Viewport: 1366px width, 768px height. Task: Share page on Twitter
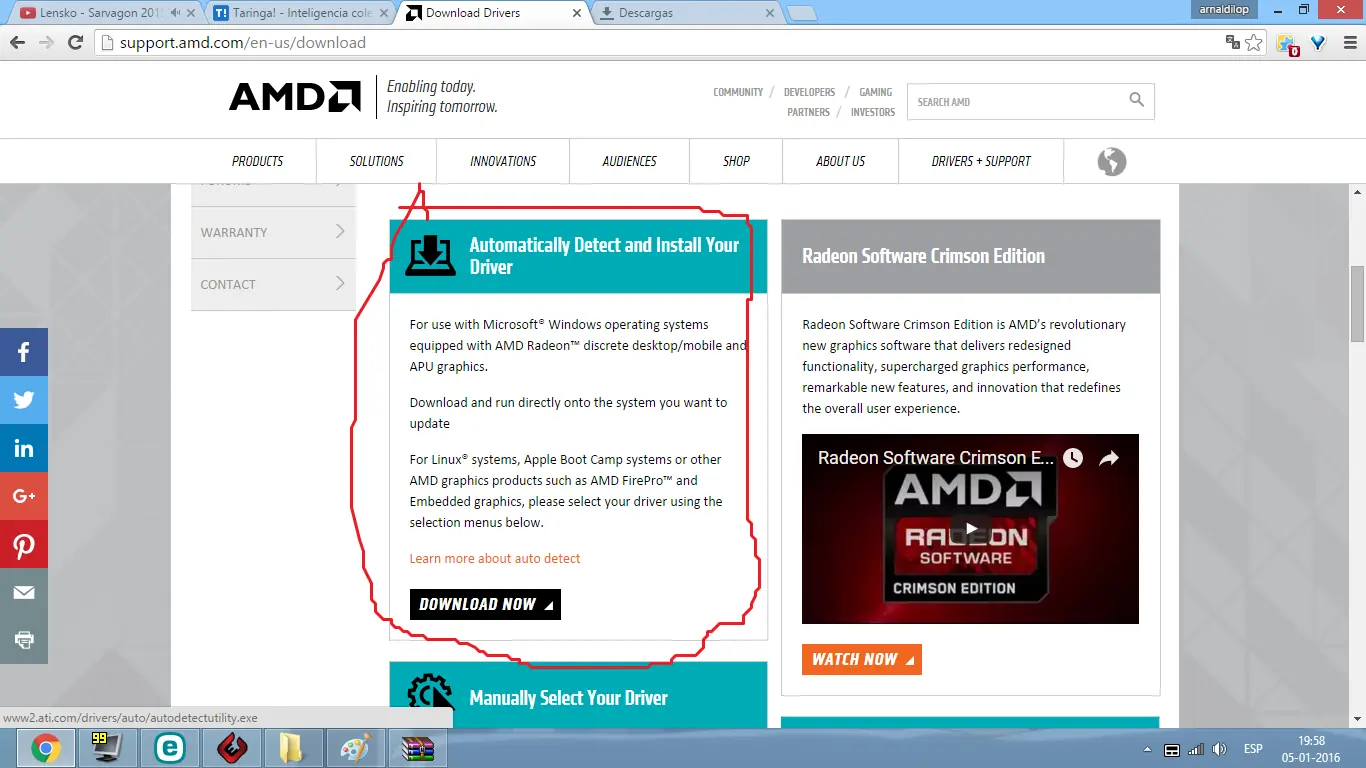pos(24,400)
